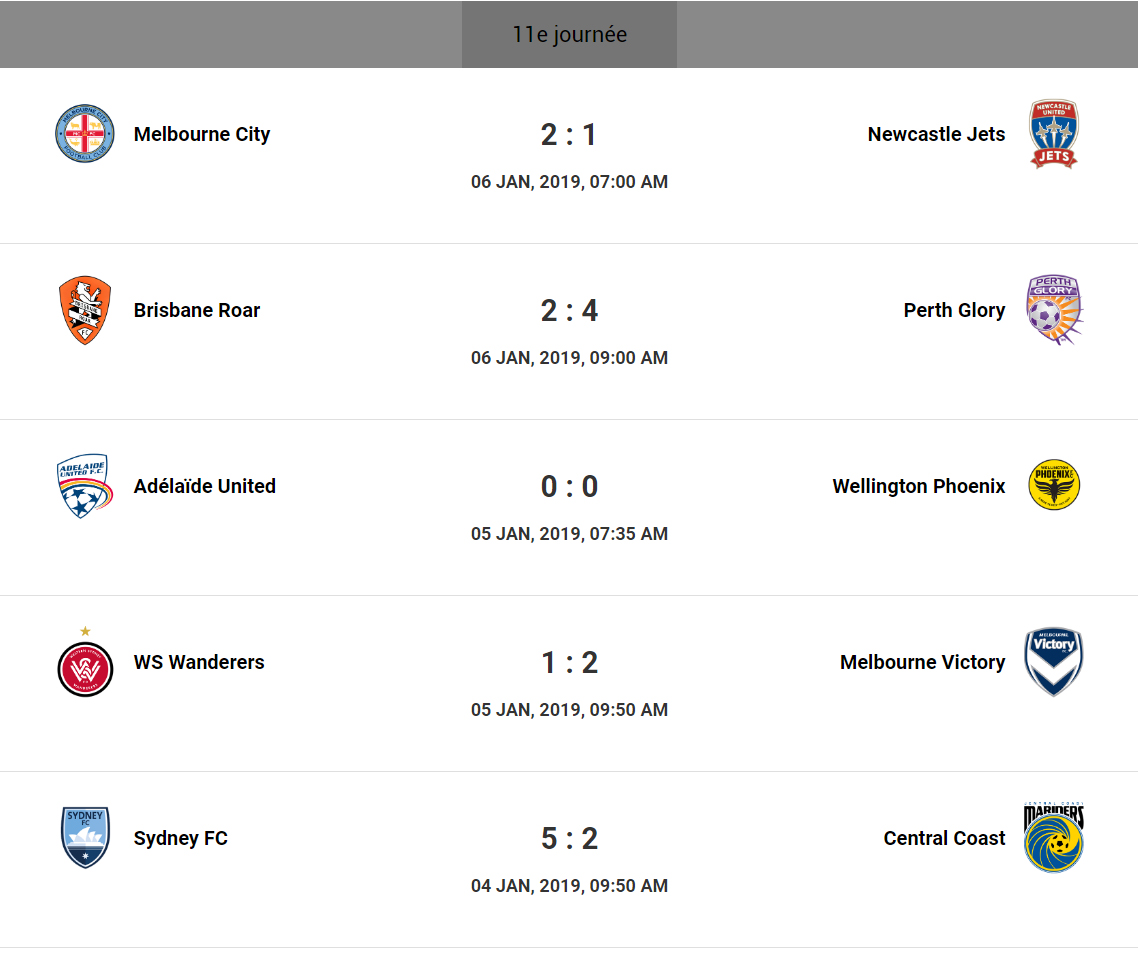Image resolution: width=1138 pixels, height=954 pixels.
Task: Click the 2 : 4 match score
Action: pos(569,310)
